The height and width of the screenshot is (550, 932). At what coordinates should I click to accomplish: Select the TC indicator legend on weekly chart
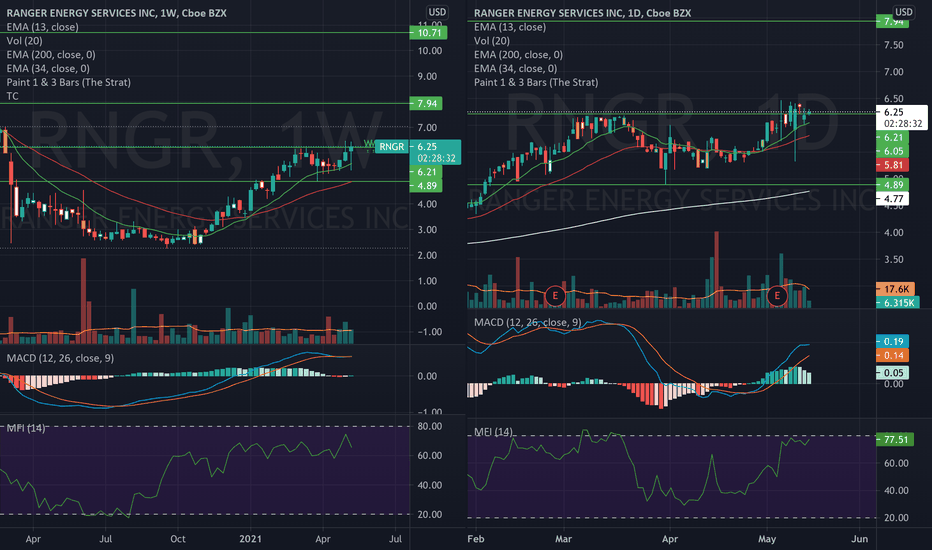[12, 96]
